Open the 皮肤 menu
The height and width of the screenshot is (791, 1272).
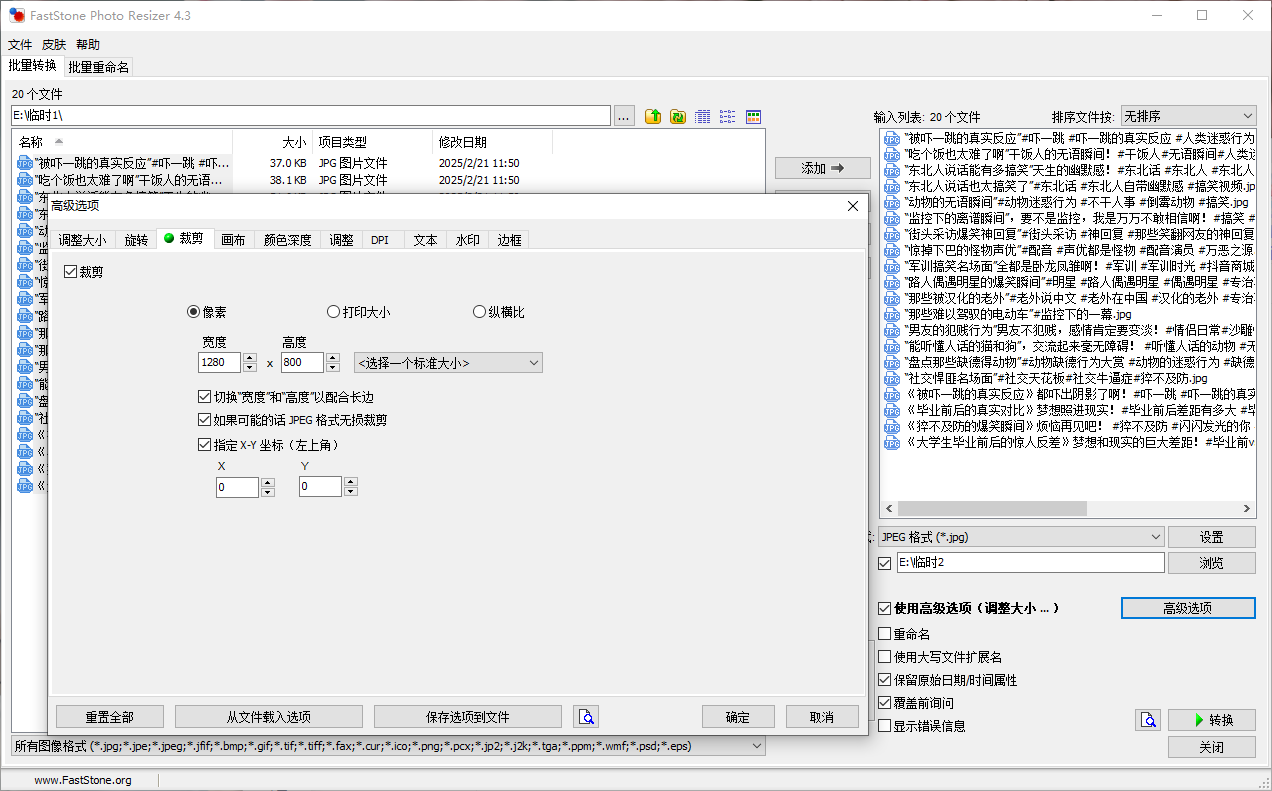[54, 45]
